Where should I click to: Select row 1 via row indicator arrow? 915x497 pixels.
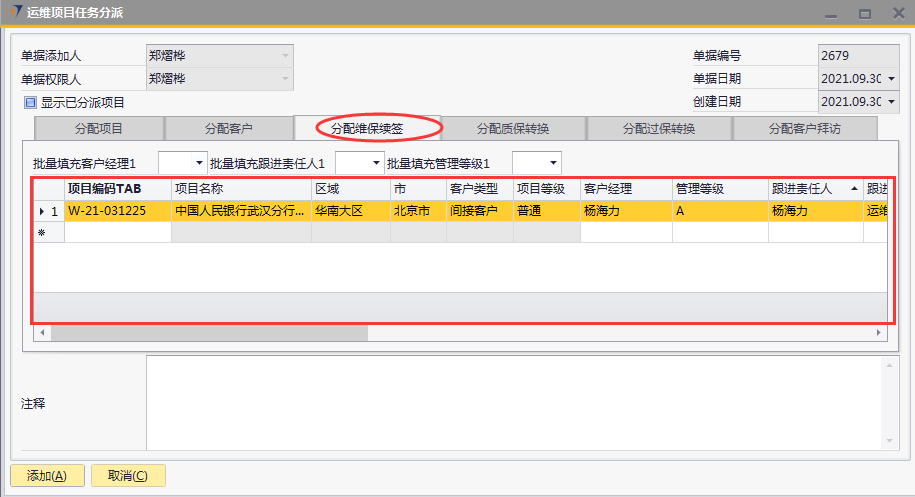(42, 212)
